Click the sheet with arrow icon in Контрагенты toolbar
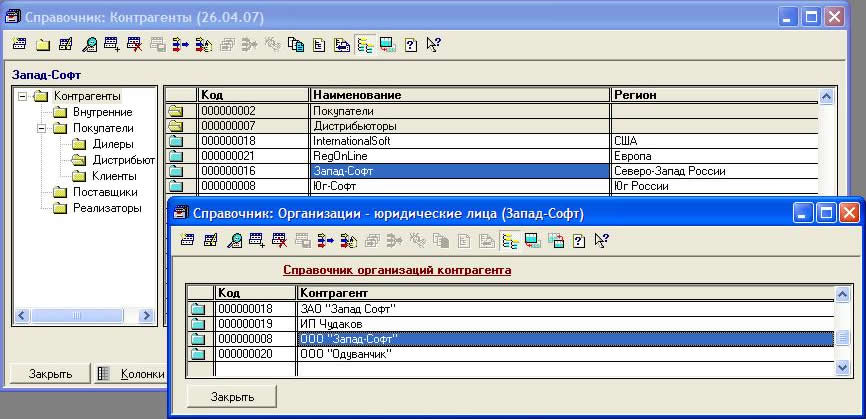The width and height of the screenshot is (866, 419). (342, 45)
